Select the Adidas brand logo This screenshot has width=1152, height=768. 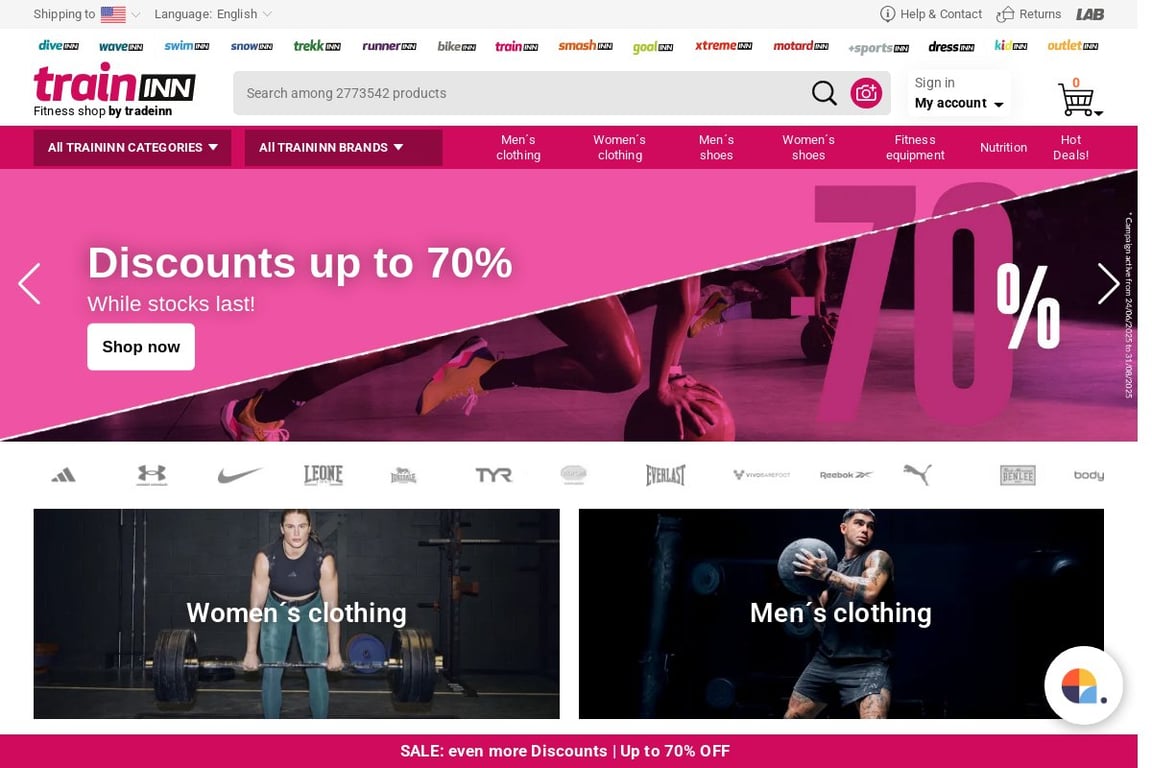tap(63, 475)
